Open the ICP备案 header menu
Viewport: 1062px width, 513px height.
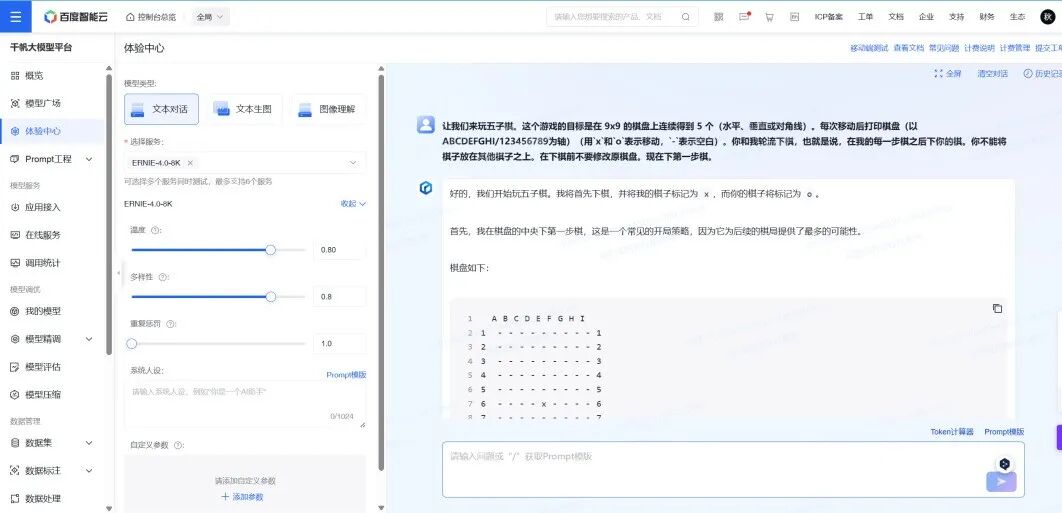828,17
